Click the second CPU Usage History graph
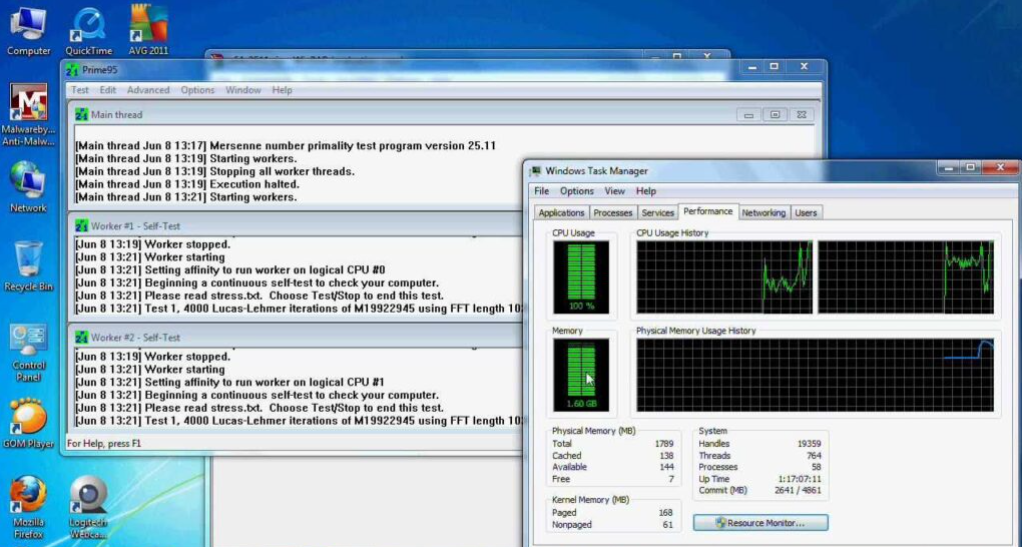1022x547 pixels. point(906,277)
